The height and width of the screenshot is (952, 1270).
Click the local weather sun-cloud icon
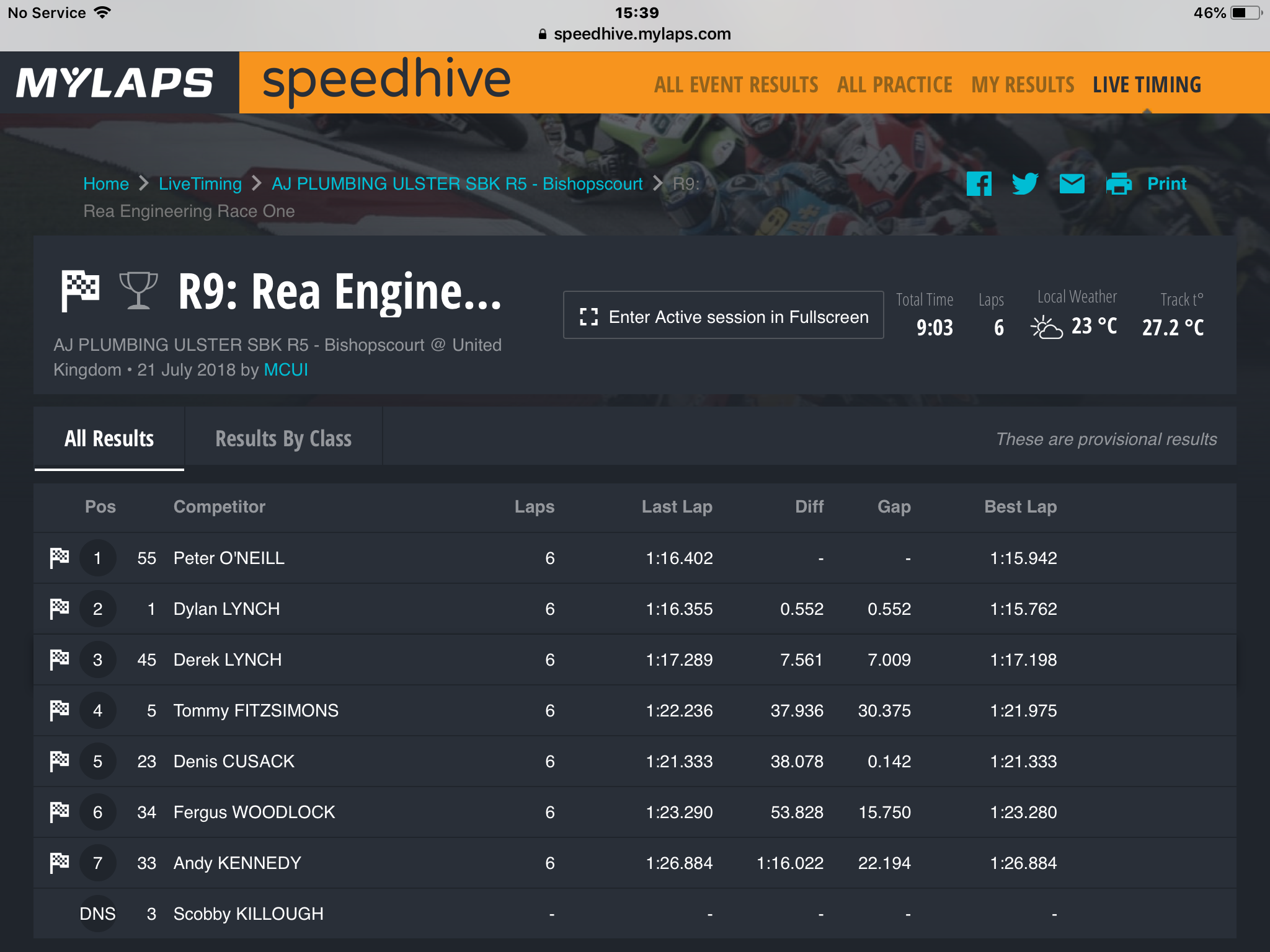tap(1046, 327)
